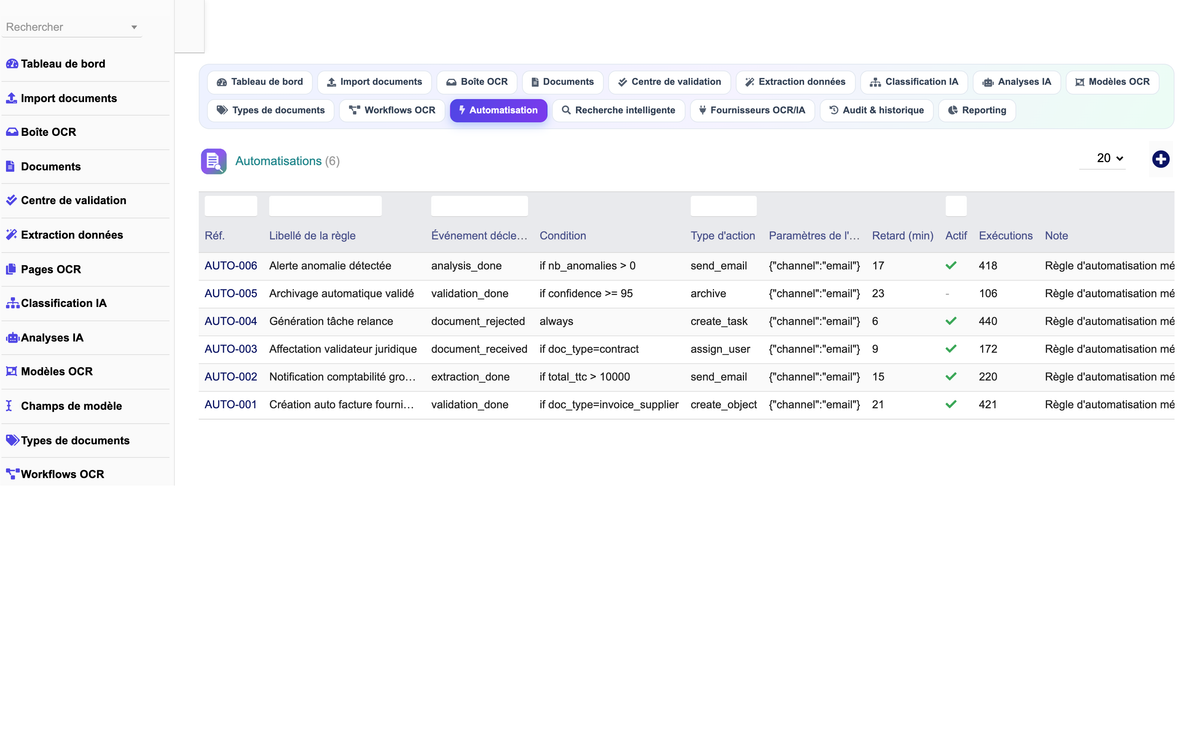Image resolution: width=1200 pixels, height=743 pixels.
Task: Open the Rechercher dropdown in sidebar
Action: click(x=73, y=27)
